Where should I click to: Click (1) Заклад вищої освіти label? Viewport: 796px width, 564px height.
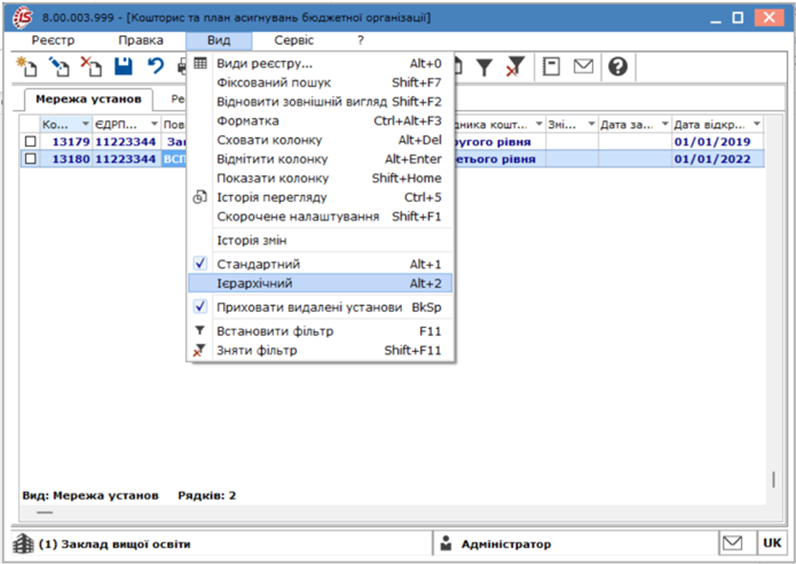114,544
